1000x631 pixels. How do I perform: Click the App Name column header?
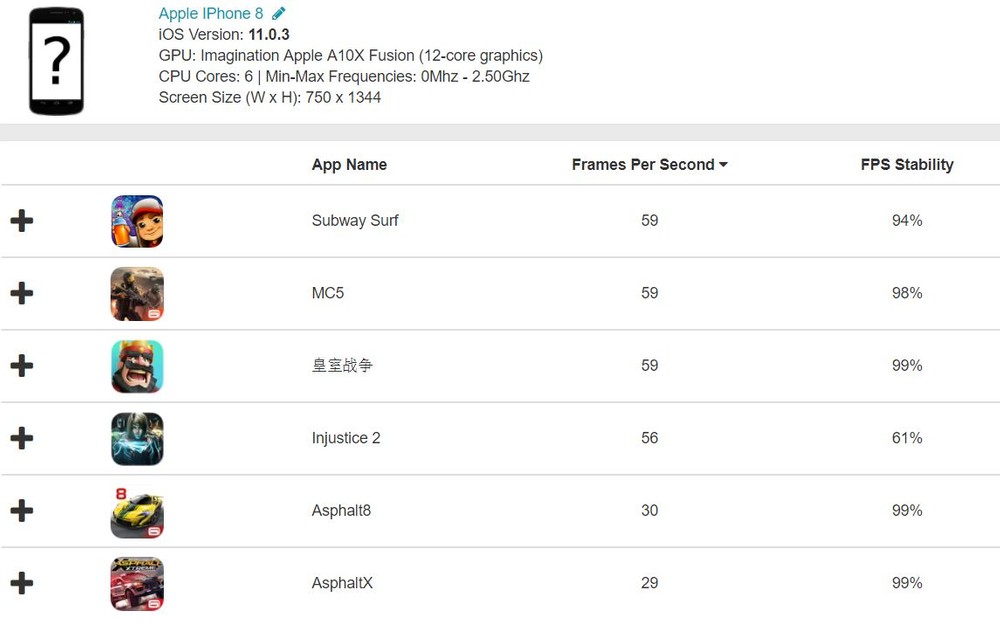tap(349, 165)
